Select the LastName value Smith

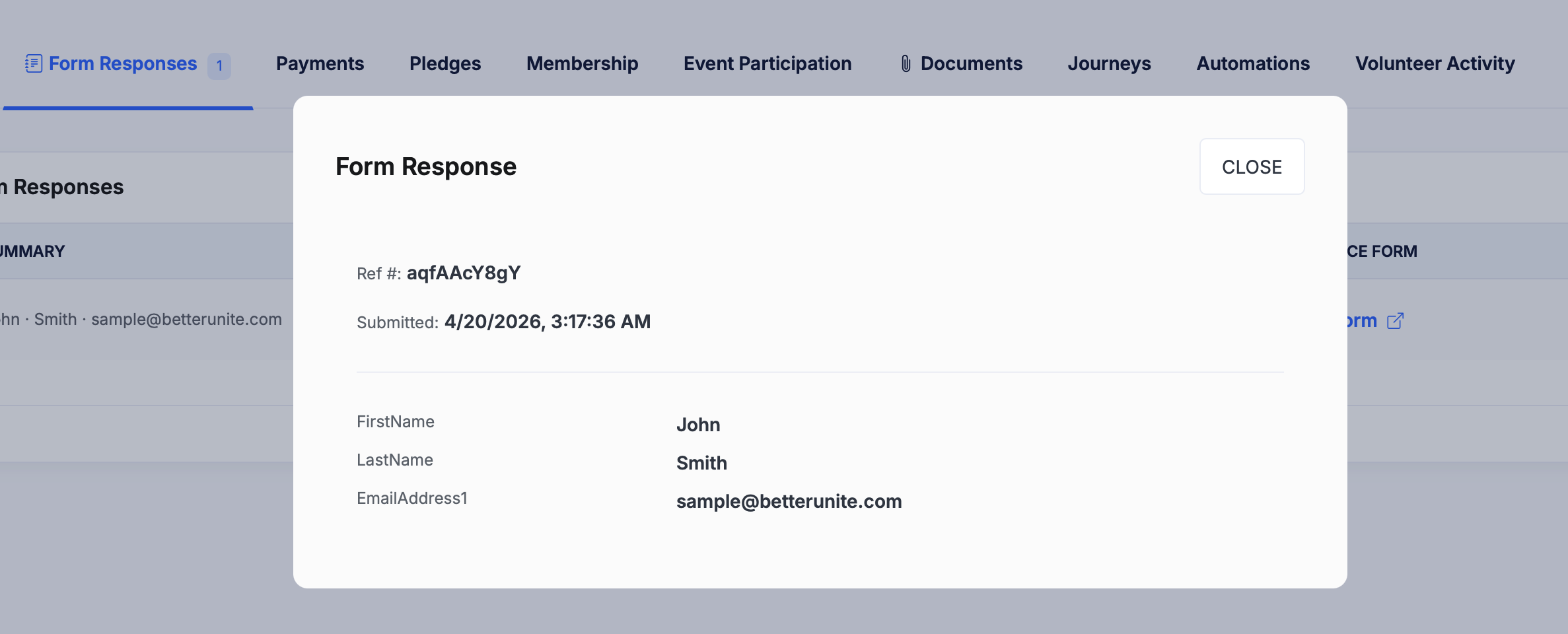tap(701, 463)
